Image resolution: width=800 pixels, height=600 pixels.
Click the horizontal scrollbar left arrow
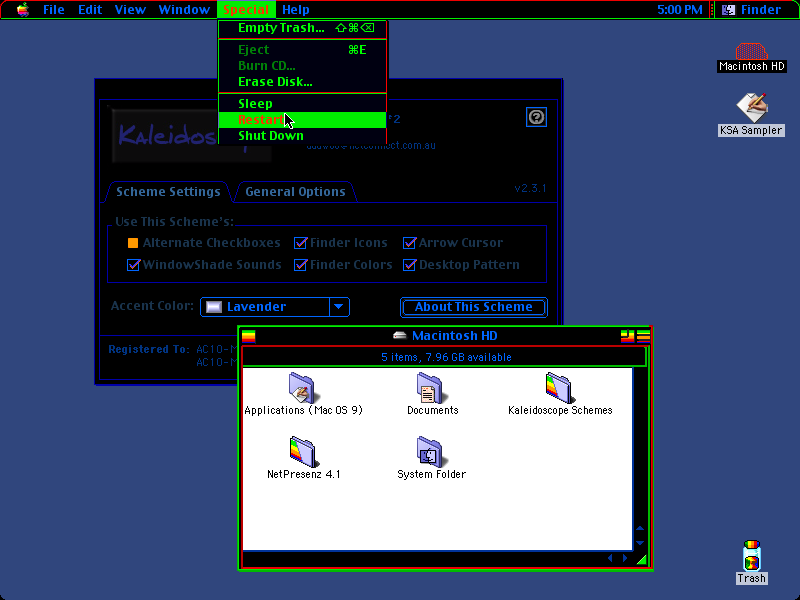click(610, 558)
